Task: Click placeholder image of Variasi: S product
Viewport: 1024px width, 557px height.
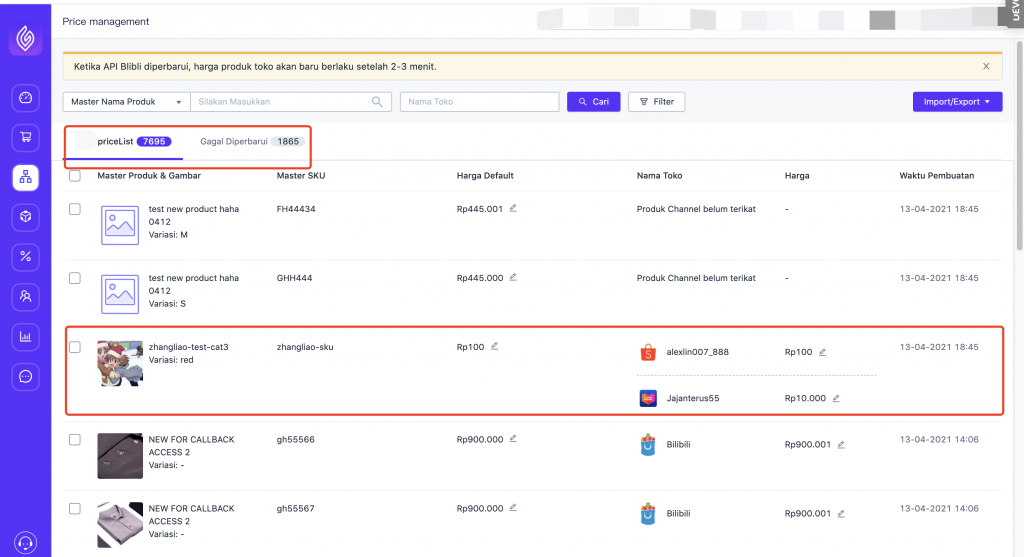Action: 120,294
